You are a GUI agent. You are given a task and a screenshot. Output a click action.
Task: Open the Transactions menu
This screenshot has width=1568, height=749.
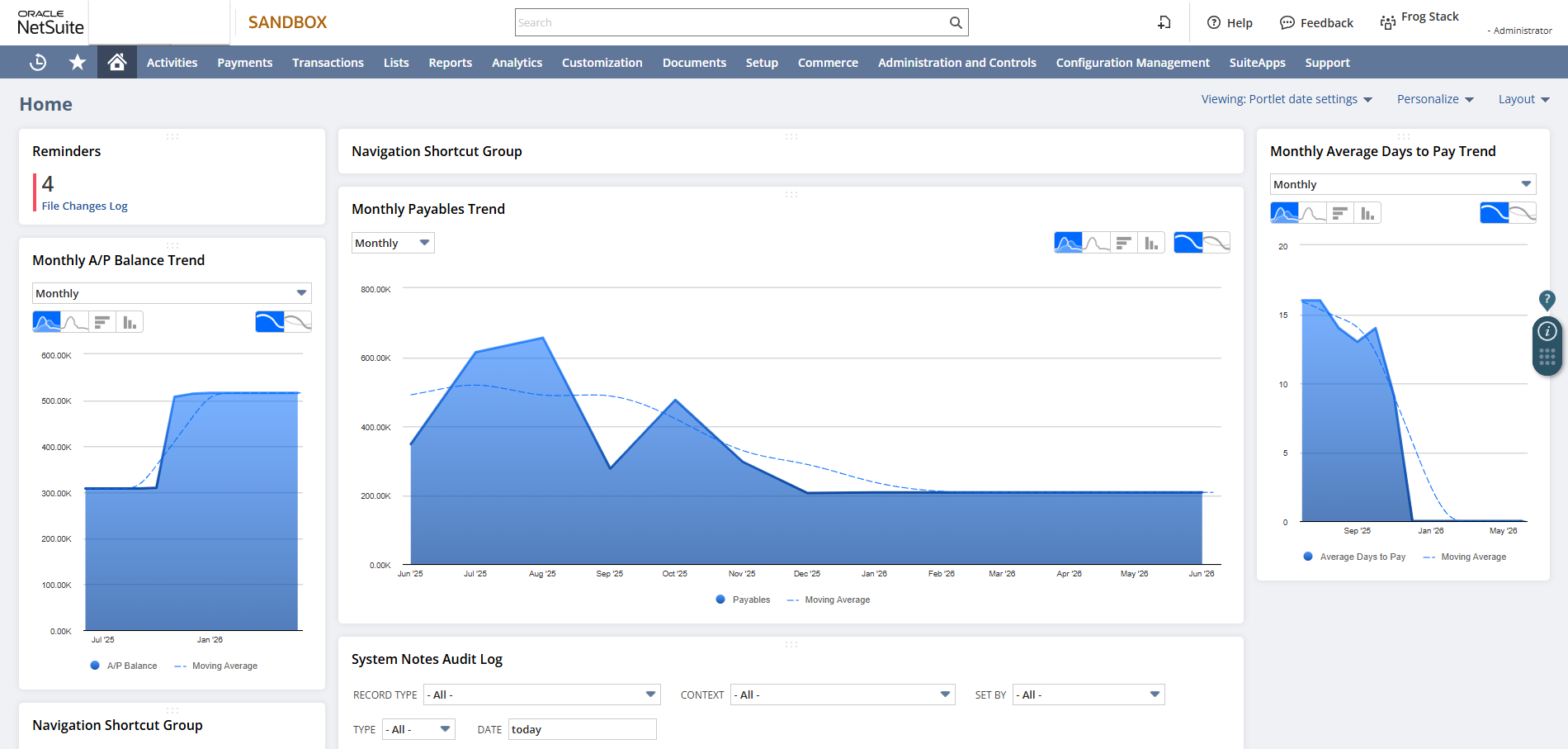(328, 63)
